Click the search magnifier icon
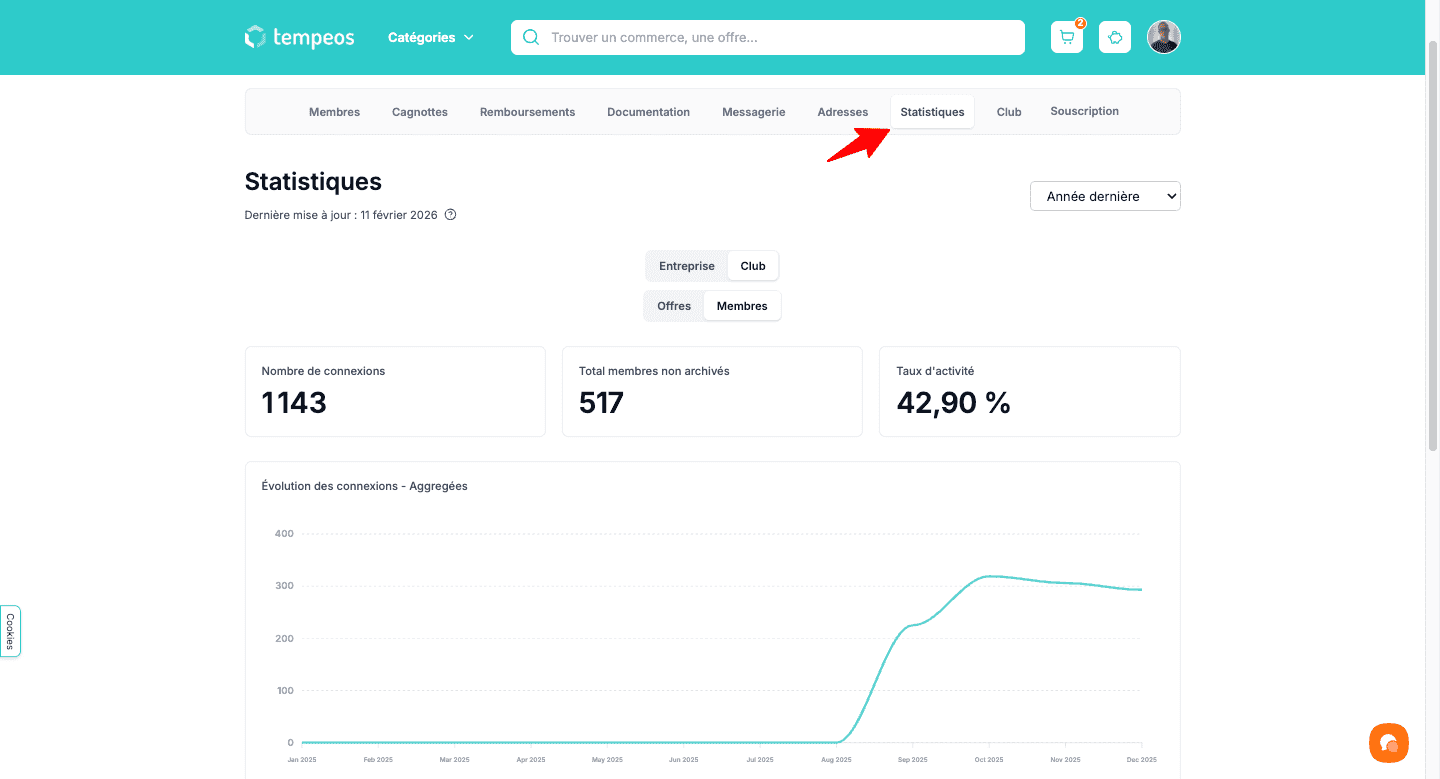This screenshot has width=1440, height=779. (531, 38)
